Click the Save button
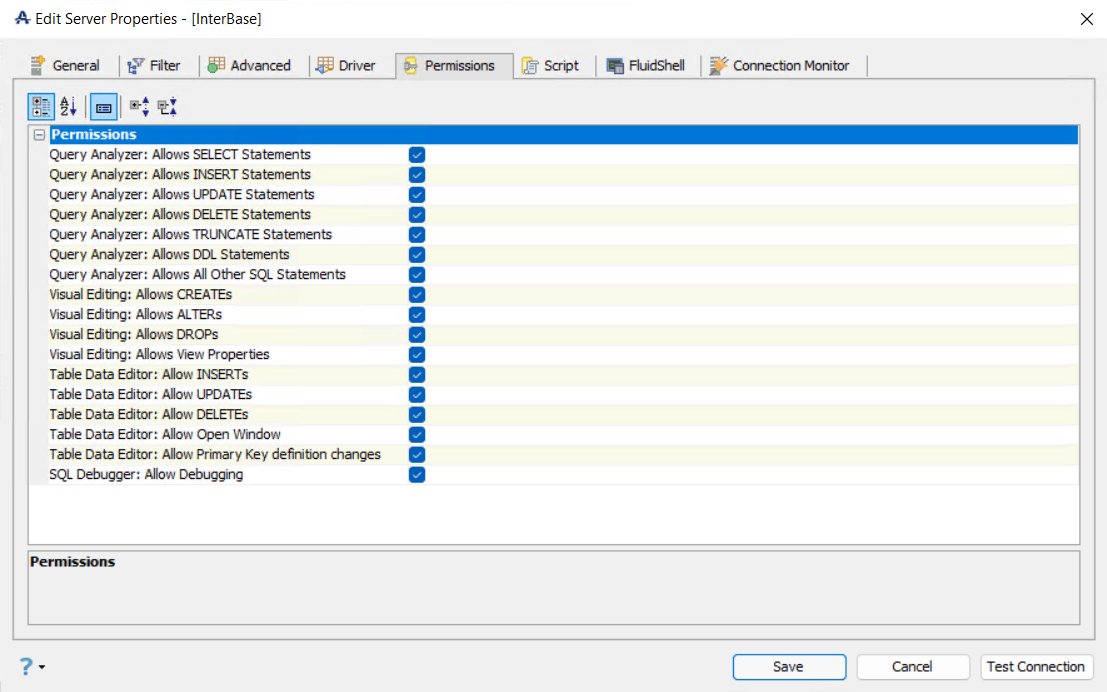The width and height of the screenshot is (1107, 692). point(789,667)
